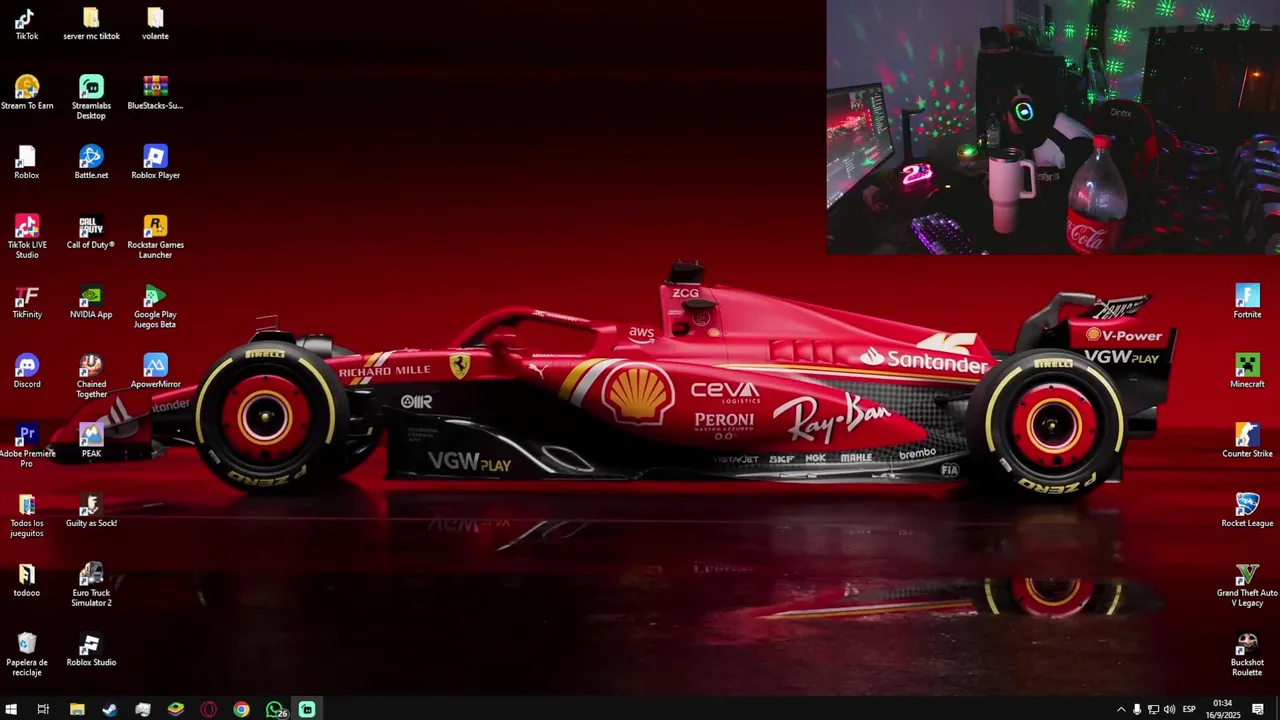The image size is (1280, 720).
Task: Launch Chained Together
Action: tap(91, 376)
